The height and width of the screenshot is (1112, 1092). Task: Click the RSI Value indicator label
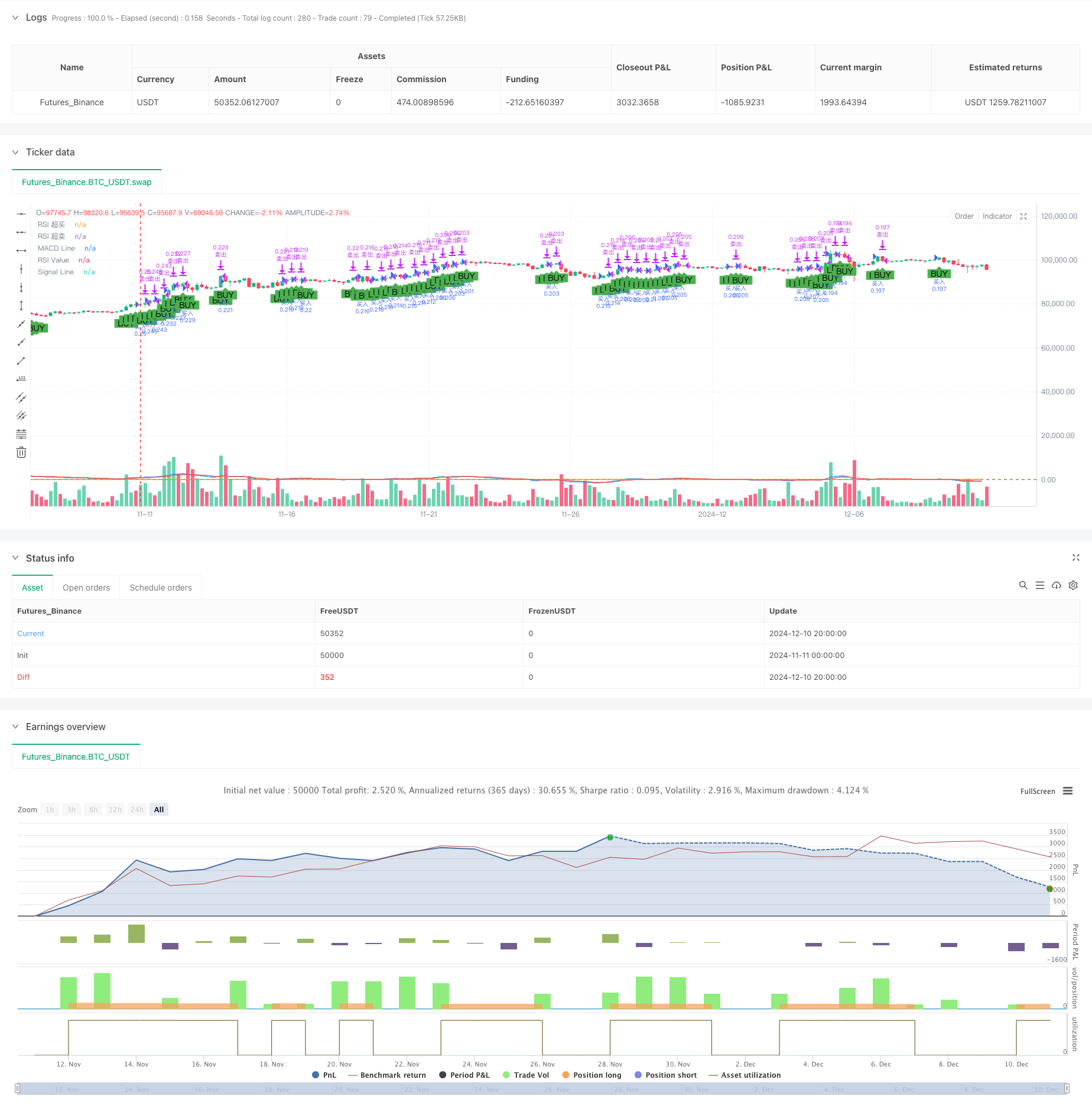(53, 260)
